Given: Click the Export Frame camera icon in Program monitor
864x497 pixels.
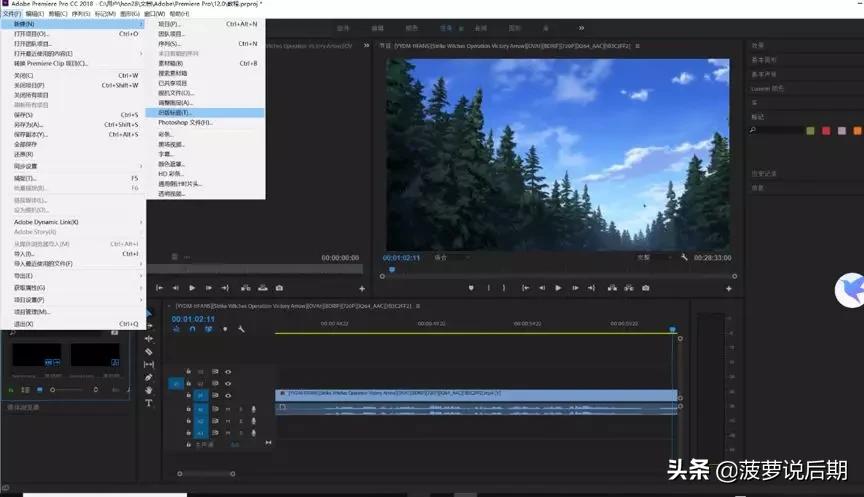Looking at the screenshot, I should point(645,288).
